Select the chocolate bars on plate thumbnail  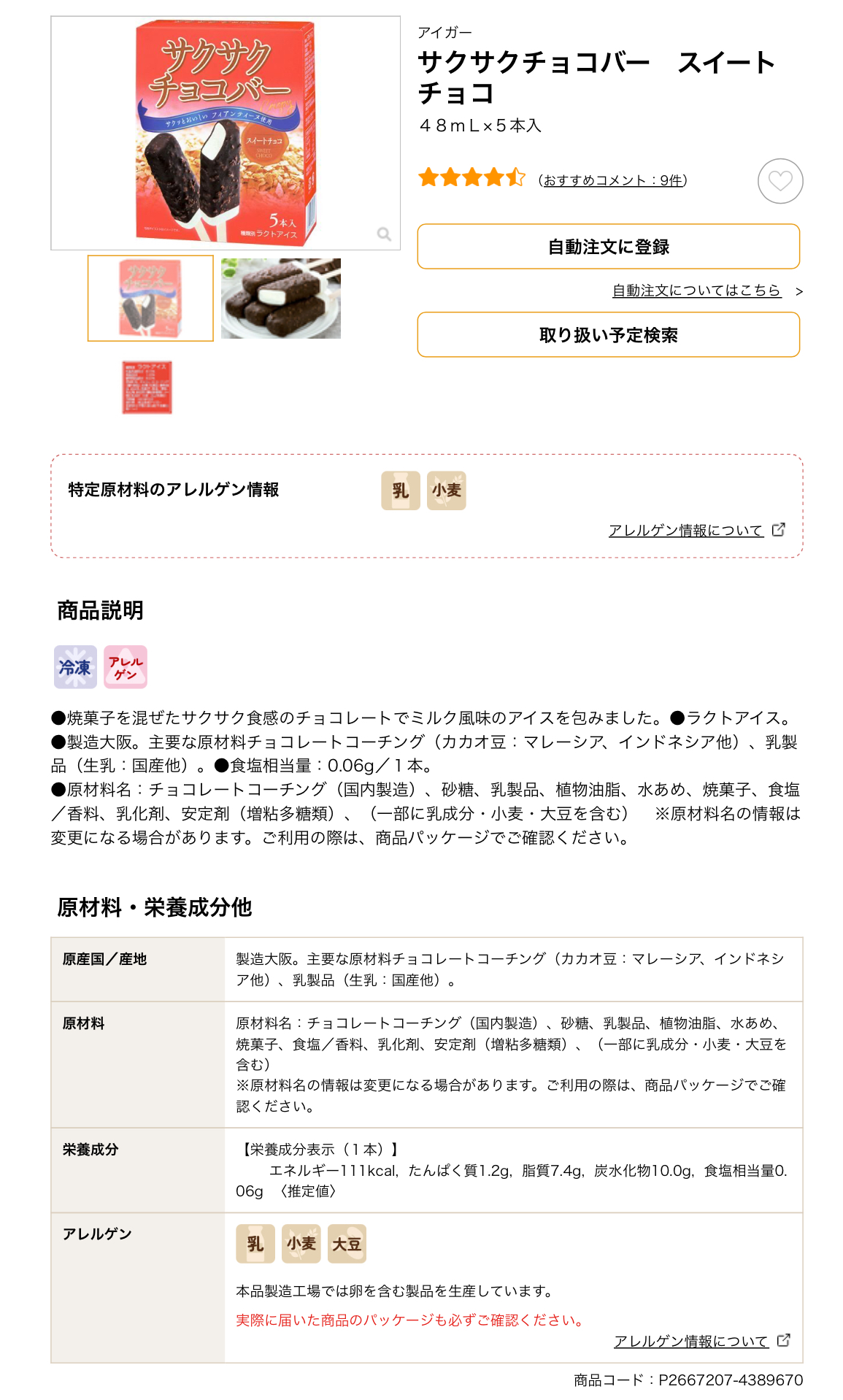pyautogui.click(x=281, y=299)
